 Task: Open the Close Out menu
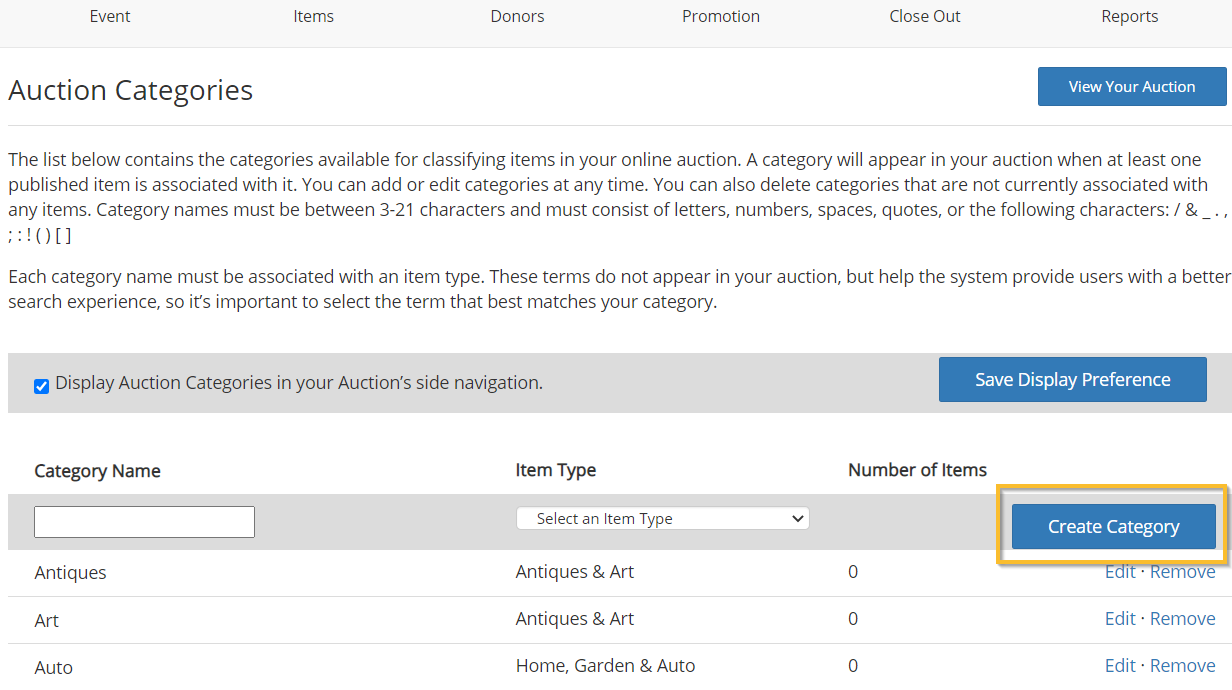point(925,16)
